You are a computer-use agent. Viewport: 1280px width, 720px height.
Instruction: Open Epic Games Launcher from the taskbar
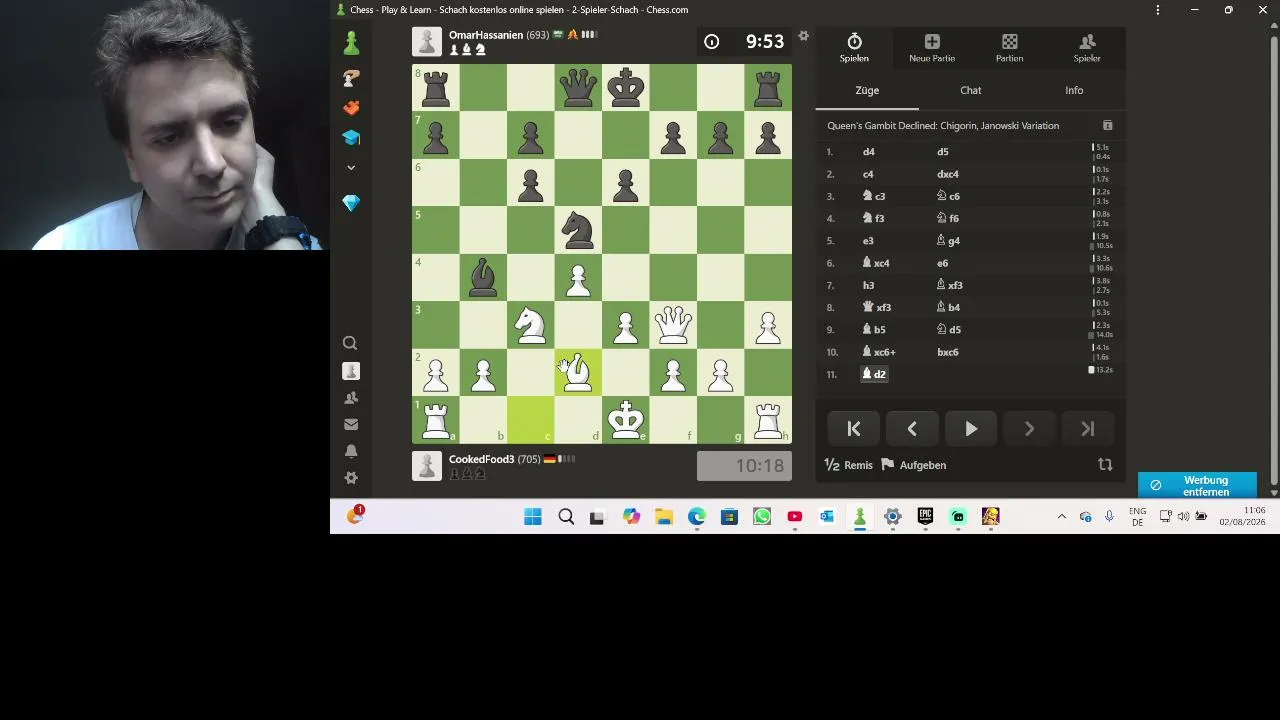(x=925, y=517)
